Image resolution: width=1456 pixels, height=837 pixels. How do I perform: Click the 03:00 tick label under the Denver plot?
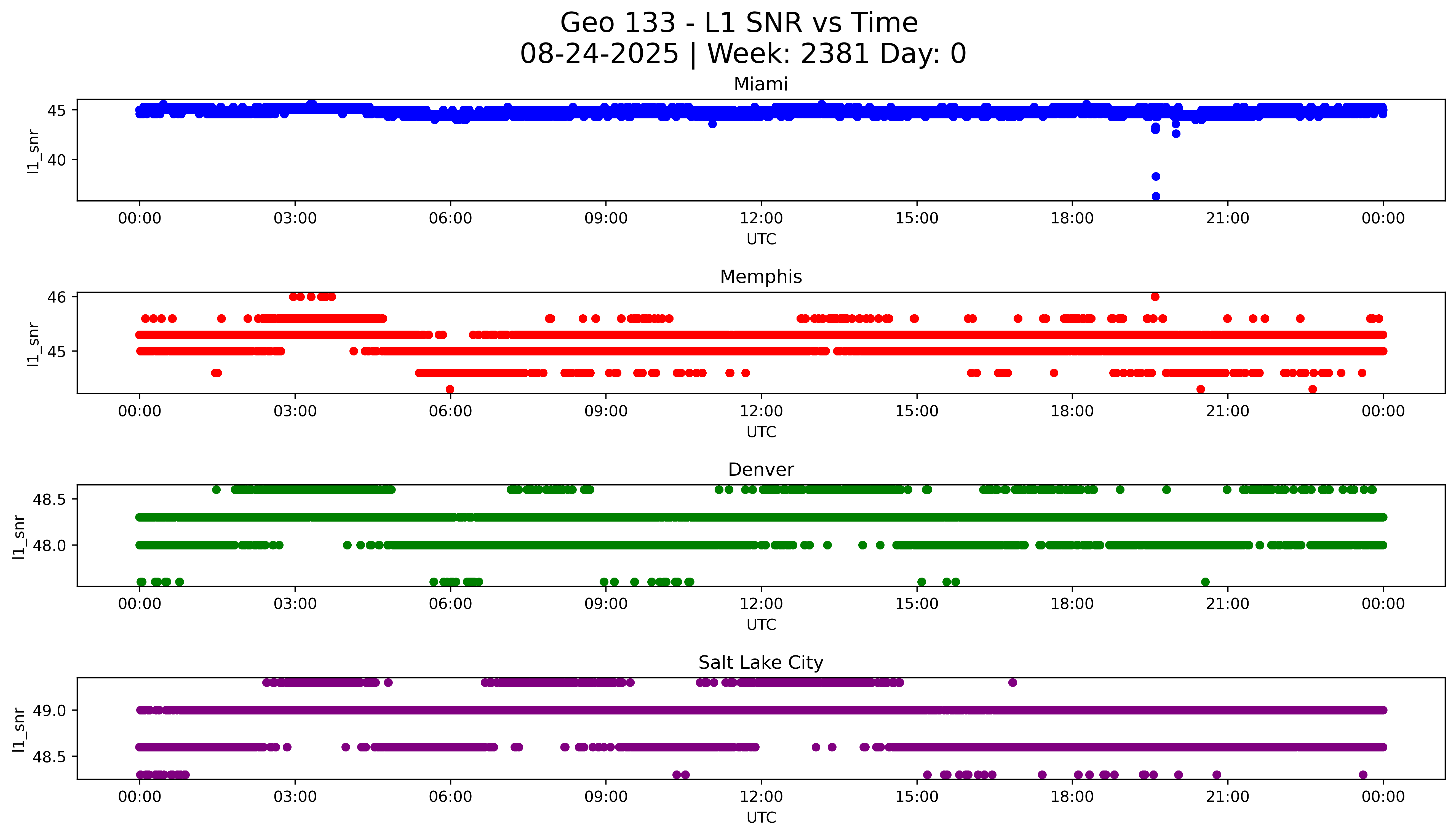pos(295,604)
